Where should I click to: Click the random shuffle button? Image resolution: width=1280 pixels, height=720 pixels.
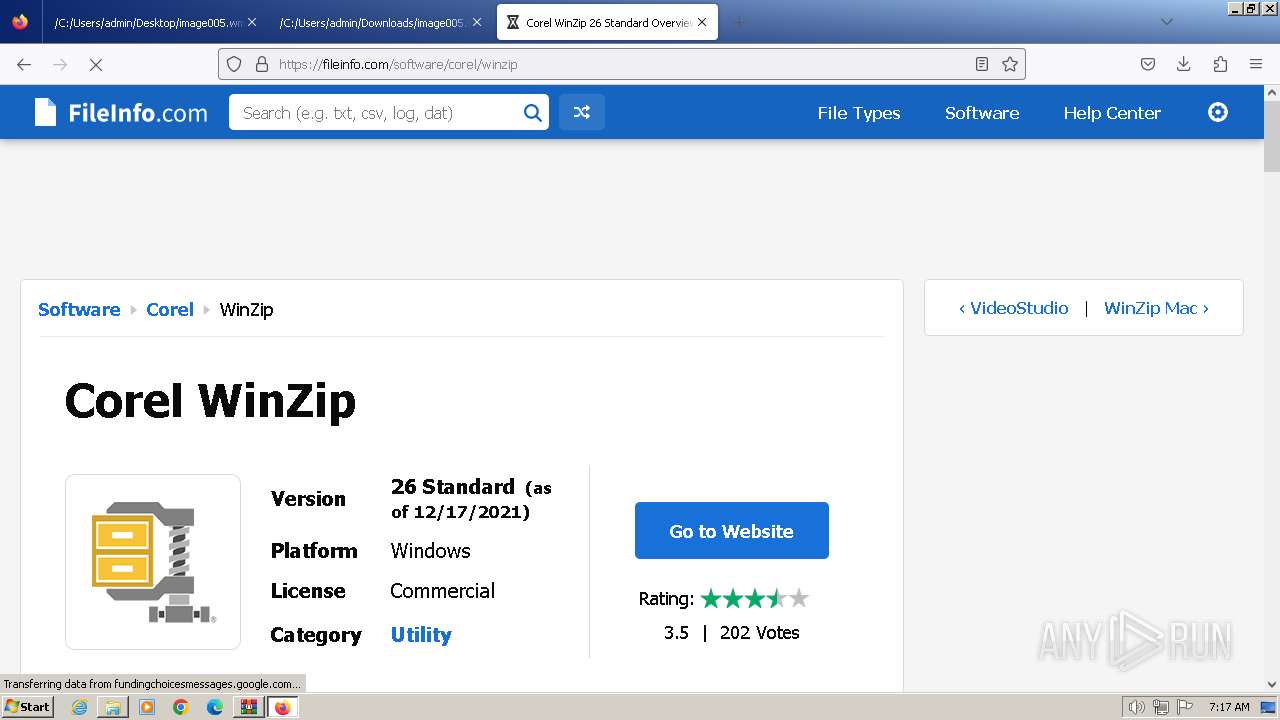click(x=582, y=113)
